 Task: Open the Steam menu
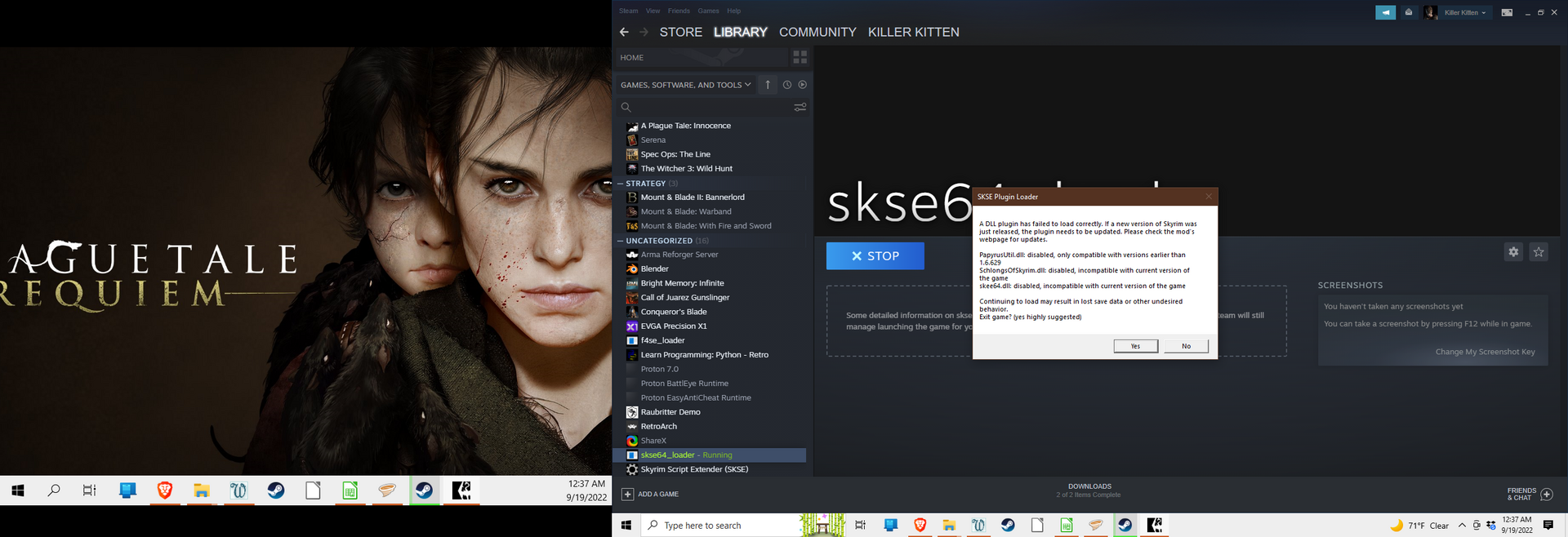point(628,11)
